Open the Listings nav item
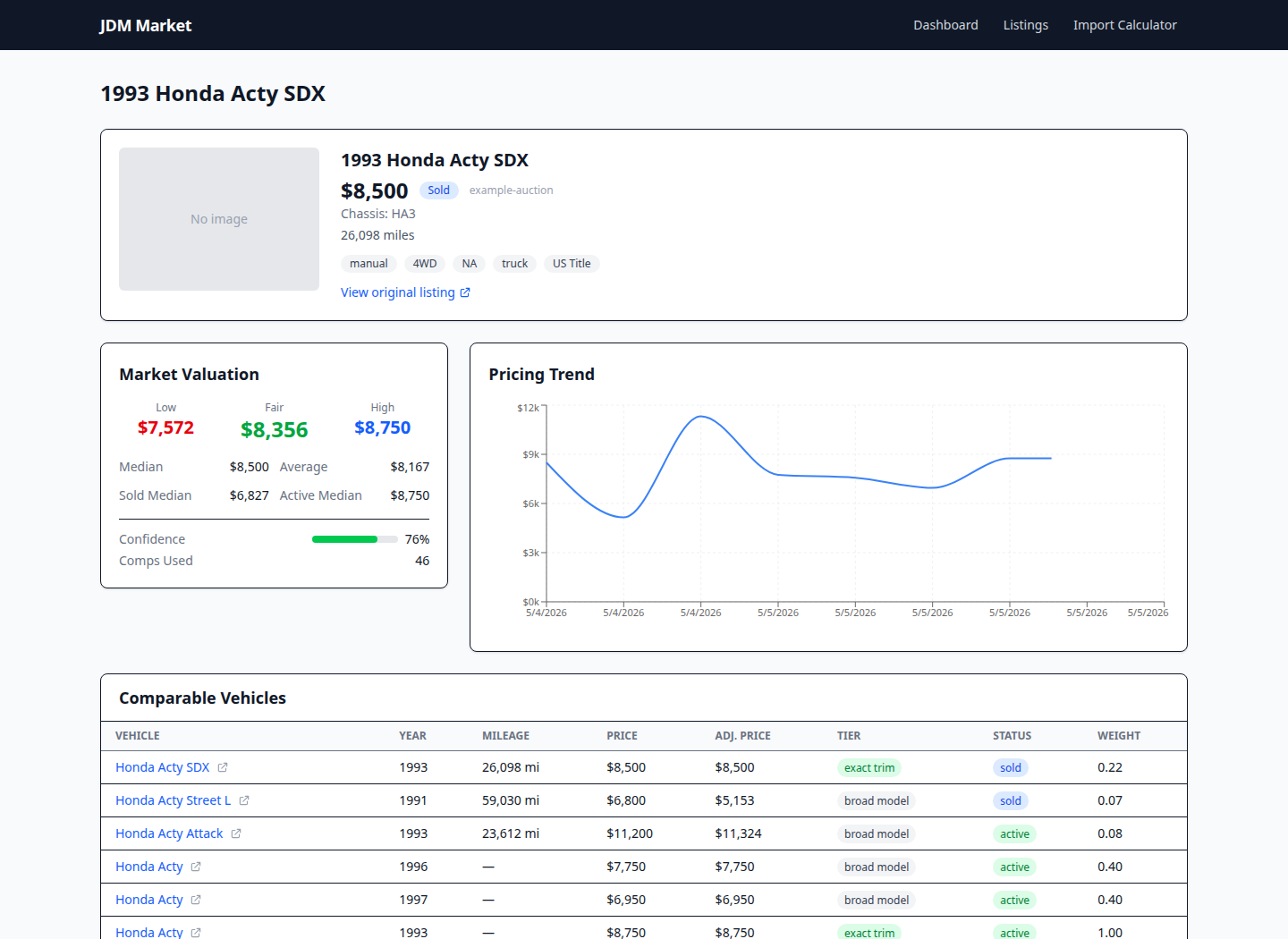 point(1025,25)
